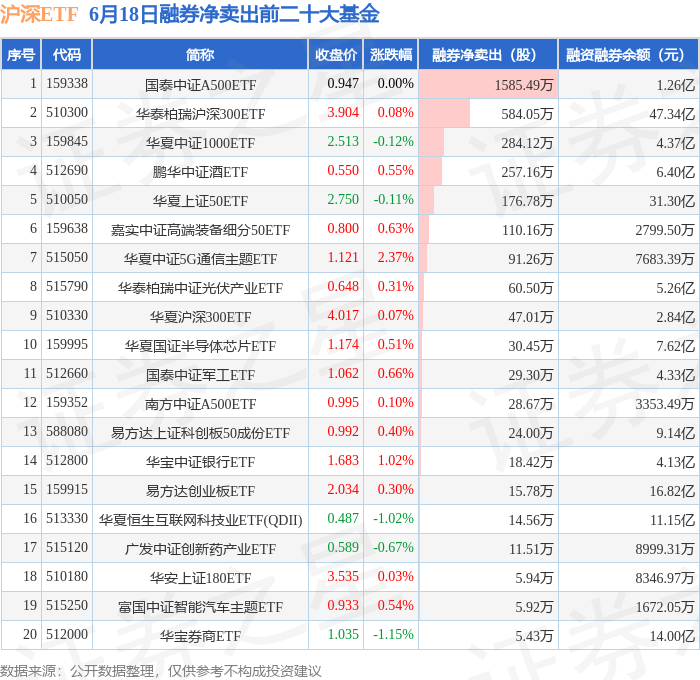The width and height of the screenshot is (700, 680).
Task: Click the 1.02% change value
Action: tap(396, 460)
